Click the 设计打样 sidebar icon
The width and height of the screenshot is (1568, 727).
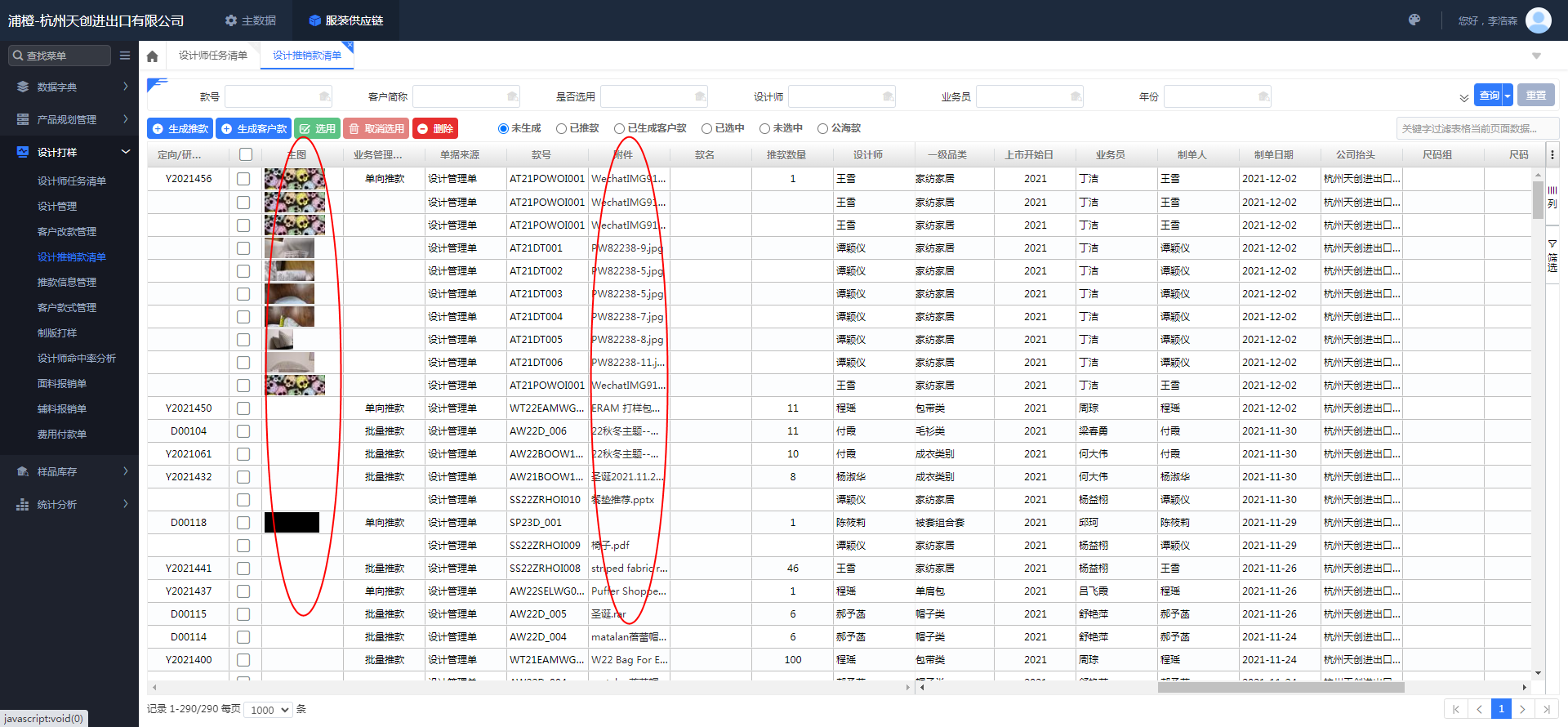[22, 152]
